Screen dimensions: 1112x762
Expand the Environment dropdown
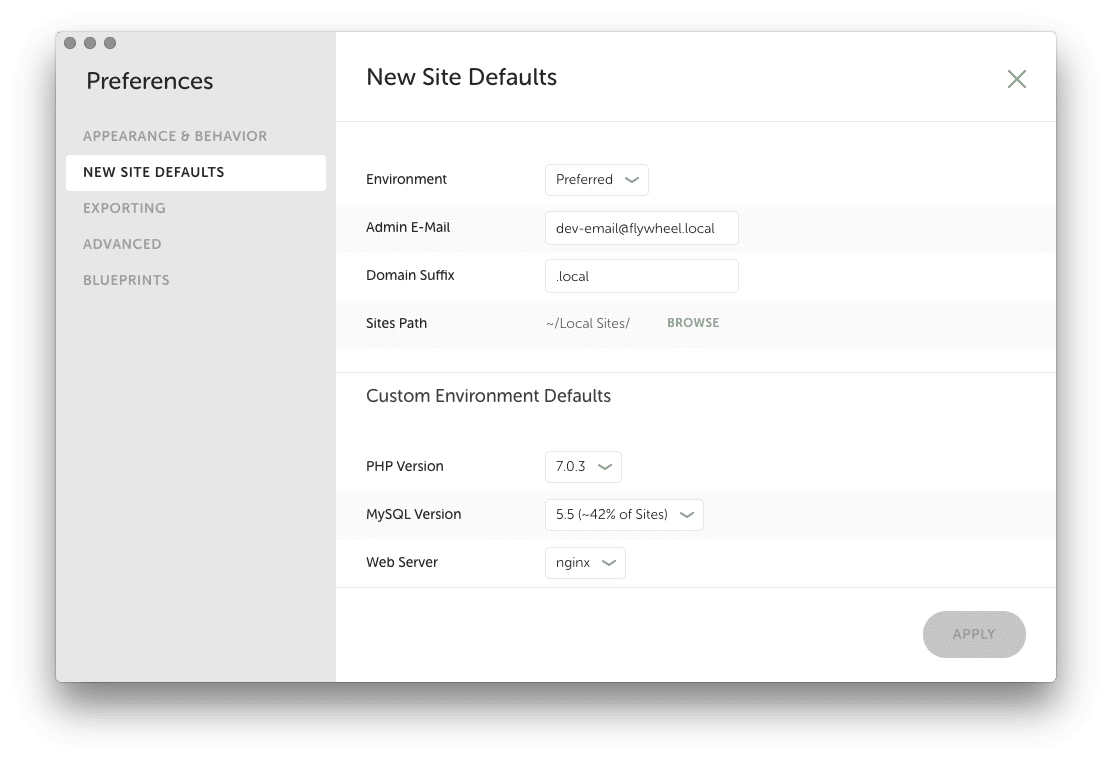coord(596,180)
